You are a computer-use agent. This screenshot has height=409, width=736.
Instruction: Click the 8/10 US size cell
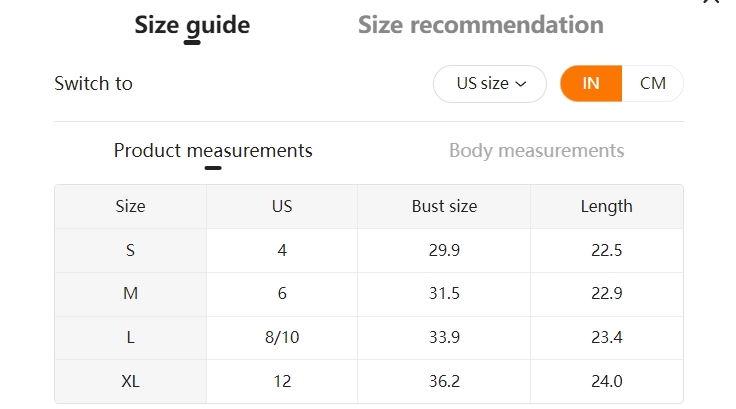pyautogui.click(x=282, y=338)
